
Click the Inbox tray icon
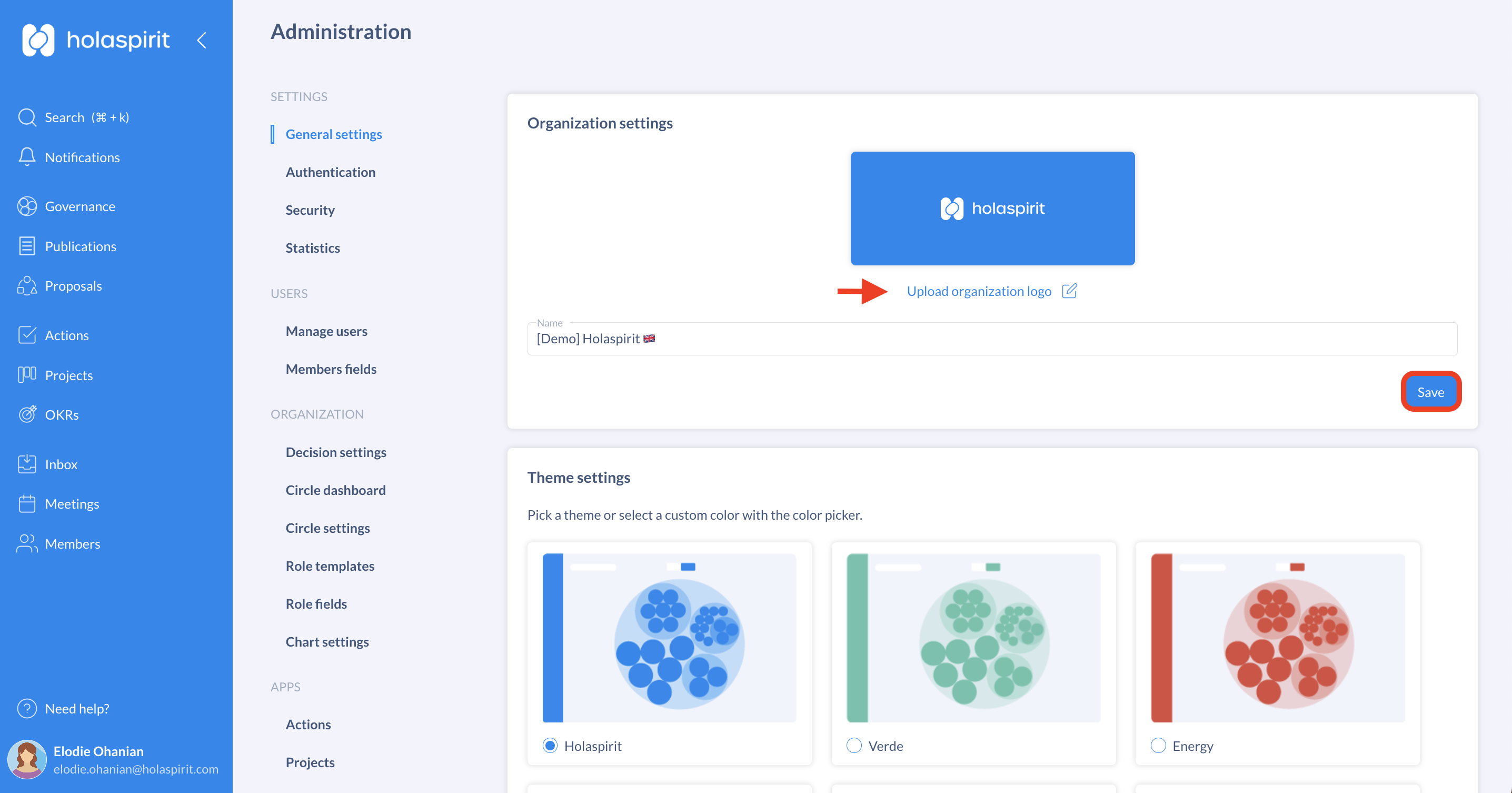[27, 464]
